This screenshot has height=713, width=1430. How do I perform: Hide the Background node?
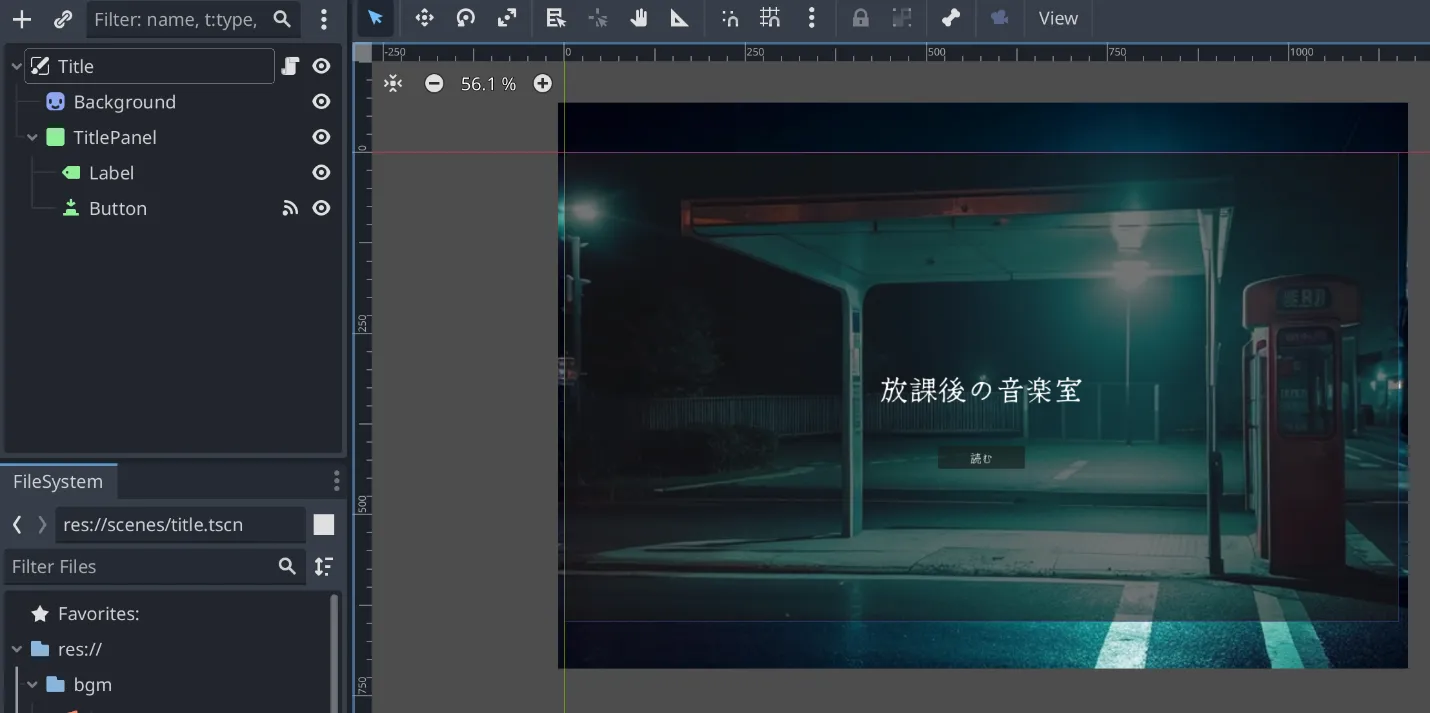point(321,102)
